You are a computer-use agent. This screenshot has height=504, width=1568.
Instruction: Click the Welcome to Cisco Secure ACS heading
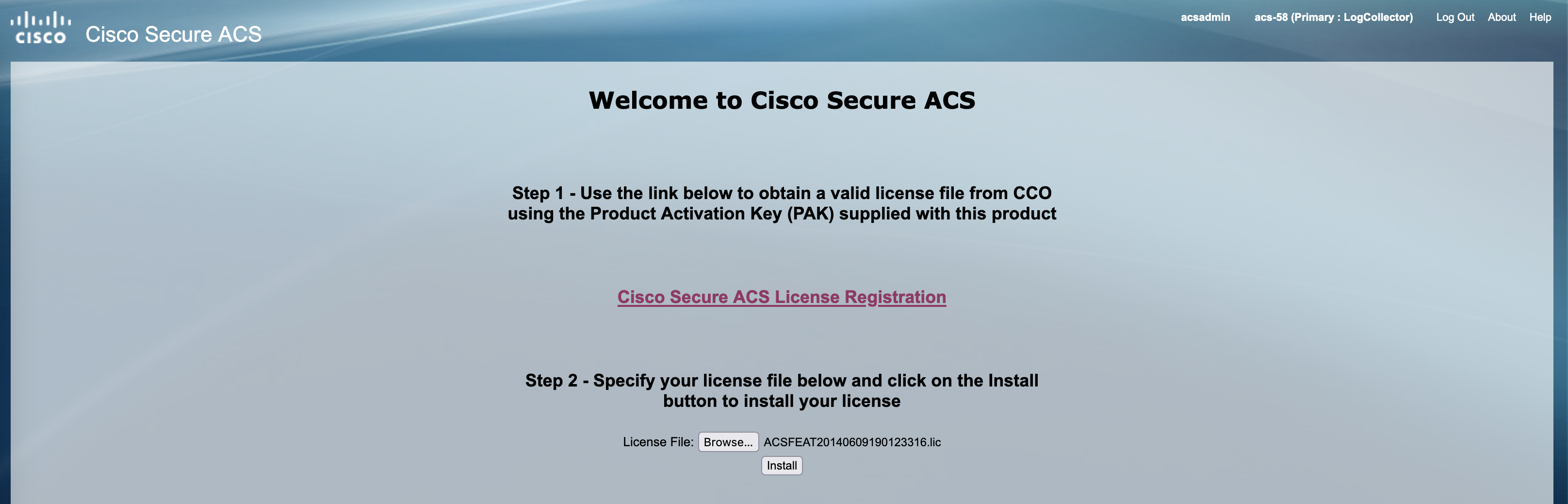click(x=782, y=100)
